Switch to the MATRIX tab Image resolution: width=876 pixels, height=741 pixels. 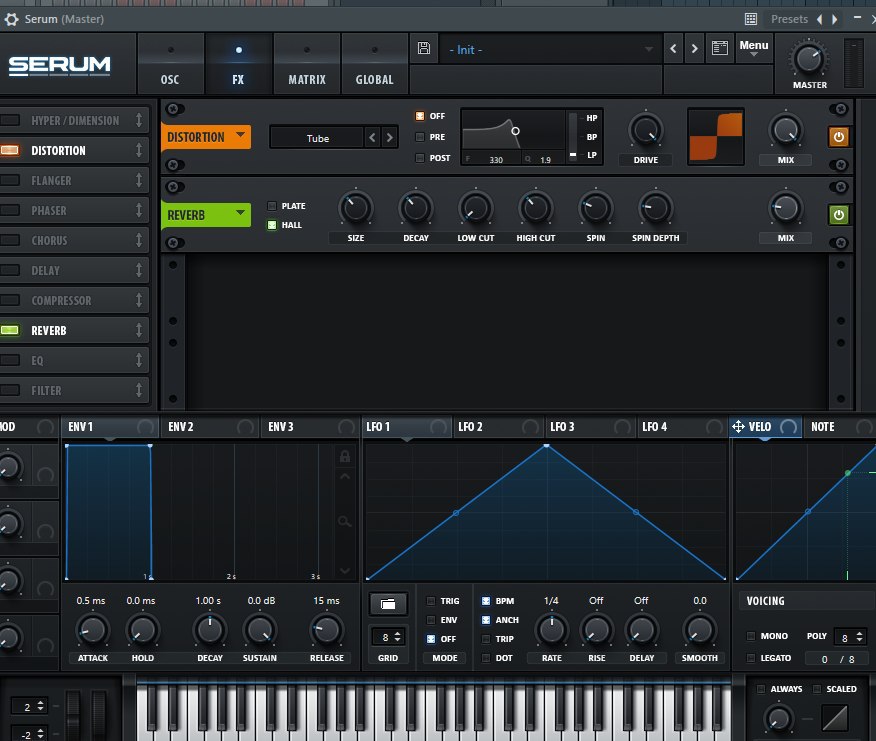coord(307,64)
